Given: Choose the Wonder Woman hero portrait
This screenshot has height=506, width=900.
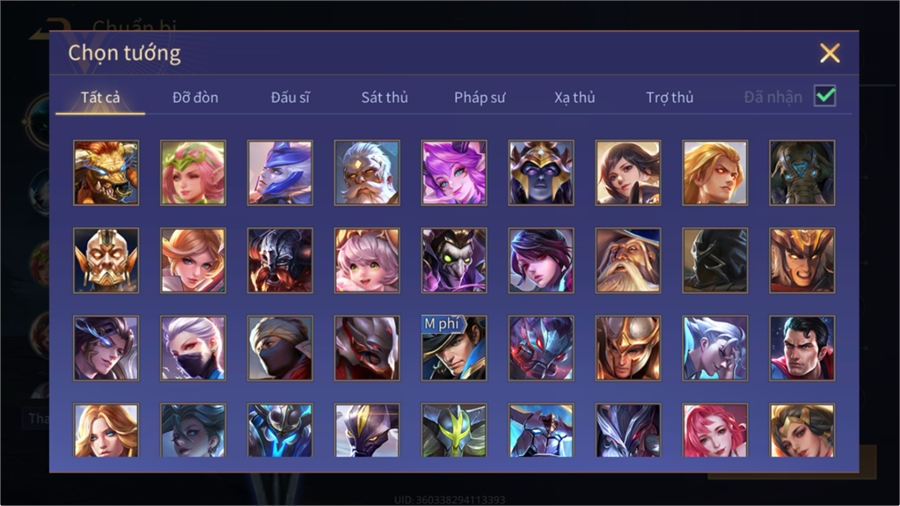Looking at the screenshot, I should 802,430.
